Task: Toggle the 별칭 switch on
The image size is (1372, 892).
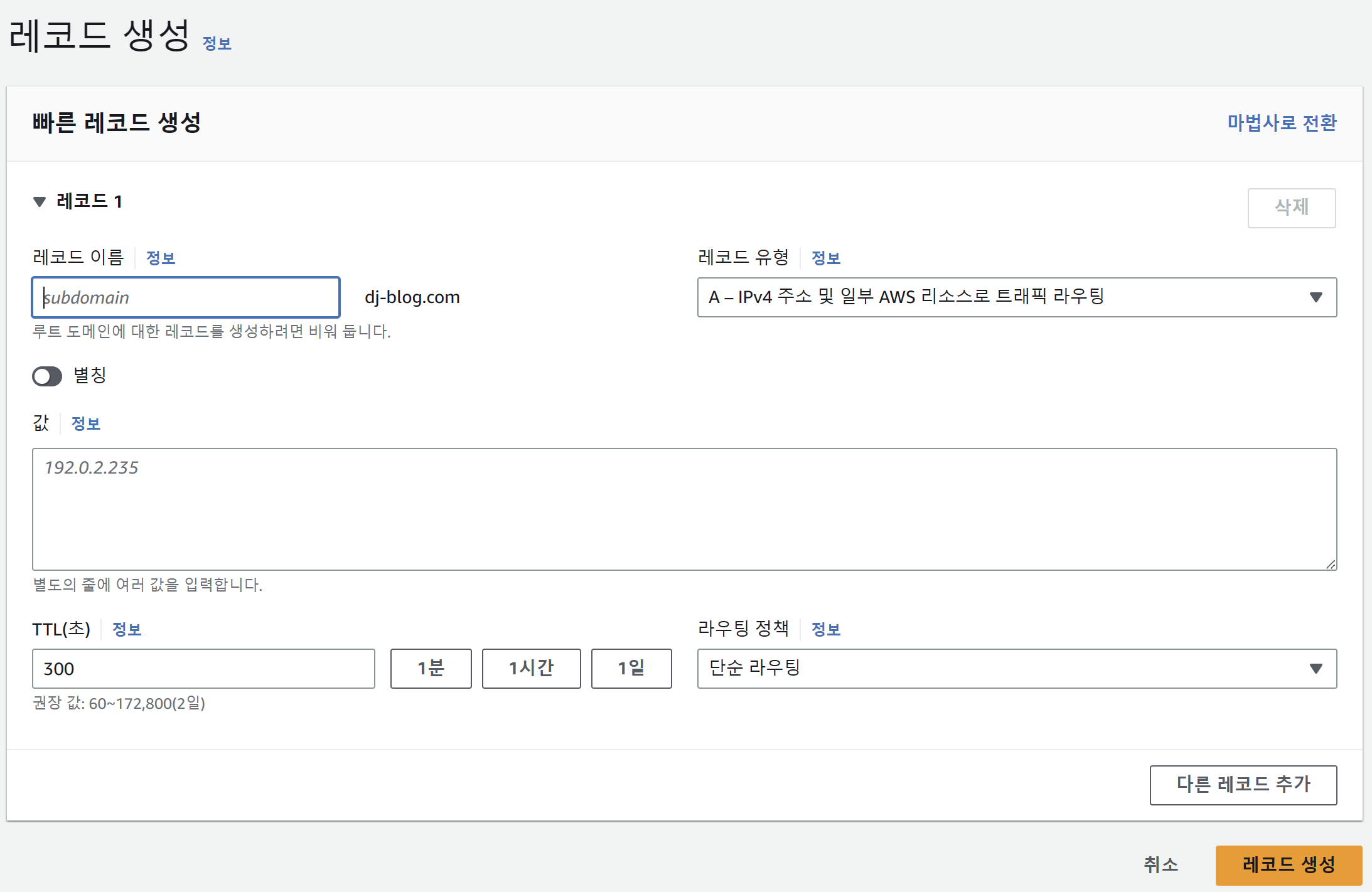Action: click(x=46, y=376)
